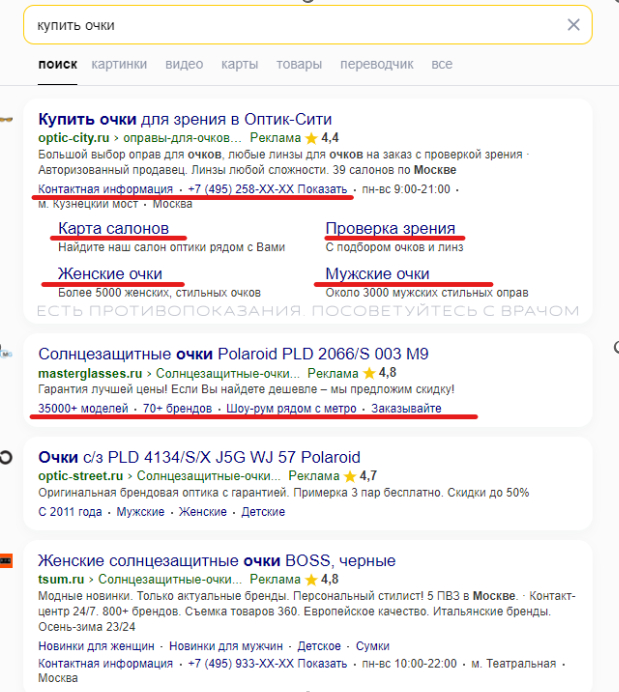Click 'Новинки для женщин' under tsum.ru

97,646
